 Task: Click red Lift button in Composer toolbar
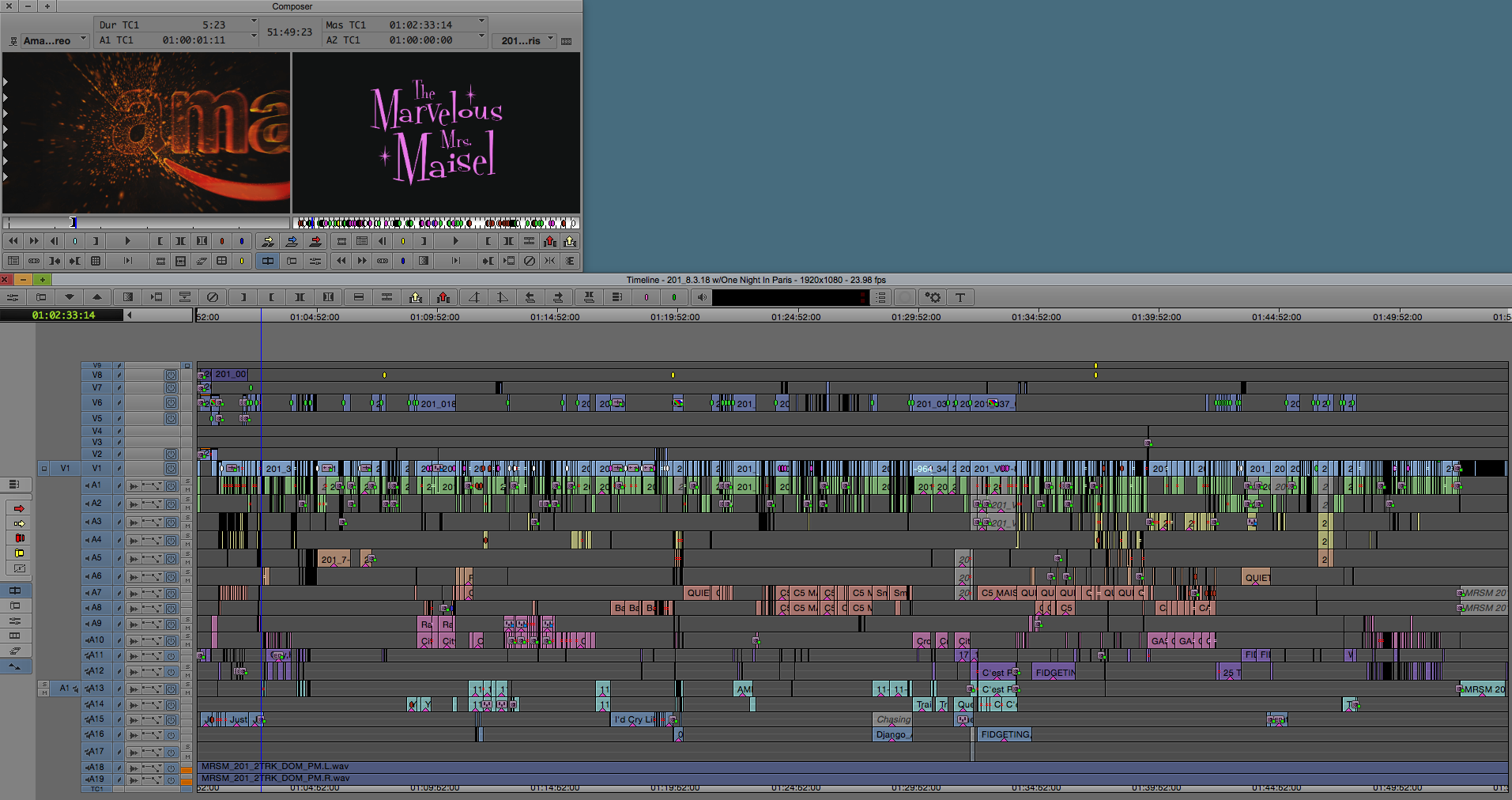tap(550, 241)
